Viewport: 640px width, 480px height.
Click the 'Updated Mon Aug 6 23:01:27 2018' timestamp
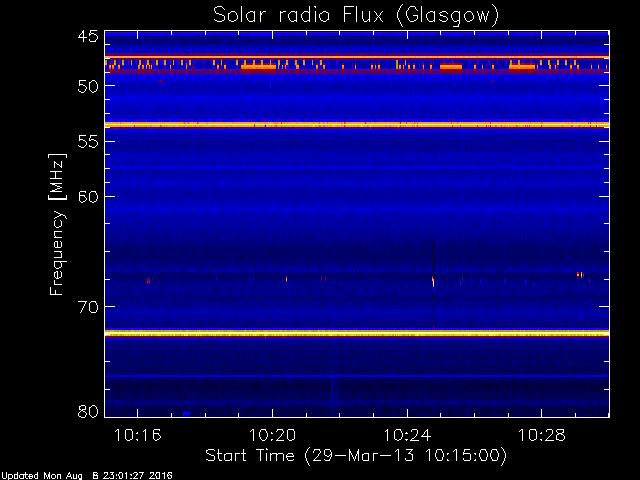(87, 476)
